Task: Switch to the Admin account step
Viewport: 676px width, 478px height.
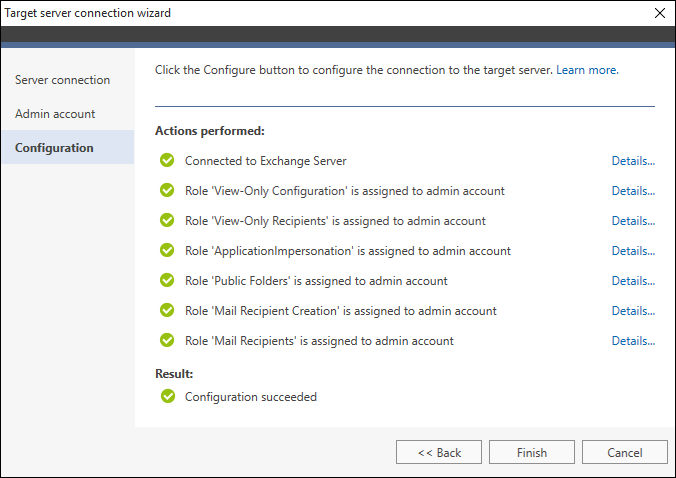Action: pos(55,114)
